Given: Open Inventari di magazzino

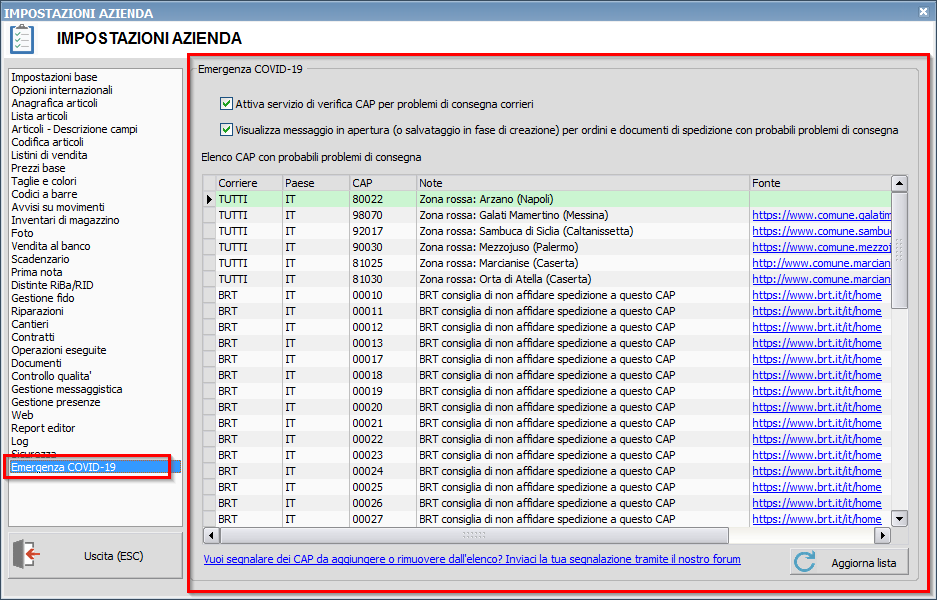Looking at the screenshot, I should 65,221.
